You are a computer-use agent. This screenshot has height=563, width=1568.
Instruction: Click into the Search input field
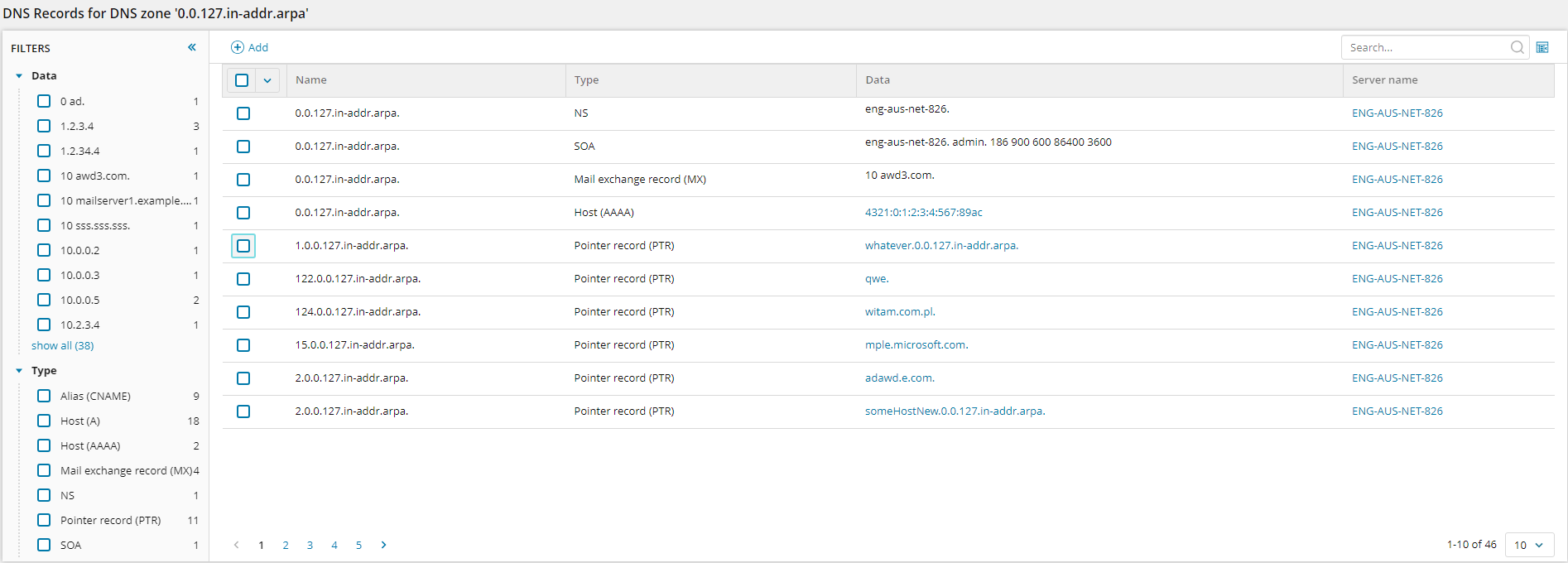1426,47
